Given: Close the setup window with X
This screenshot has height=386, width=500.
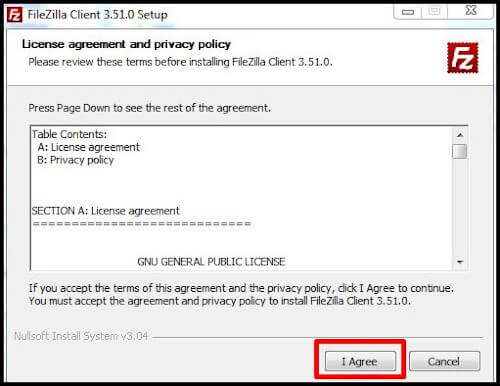Looking at the screenshot, I should pos(471,11).
